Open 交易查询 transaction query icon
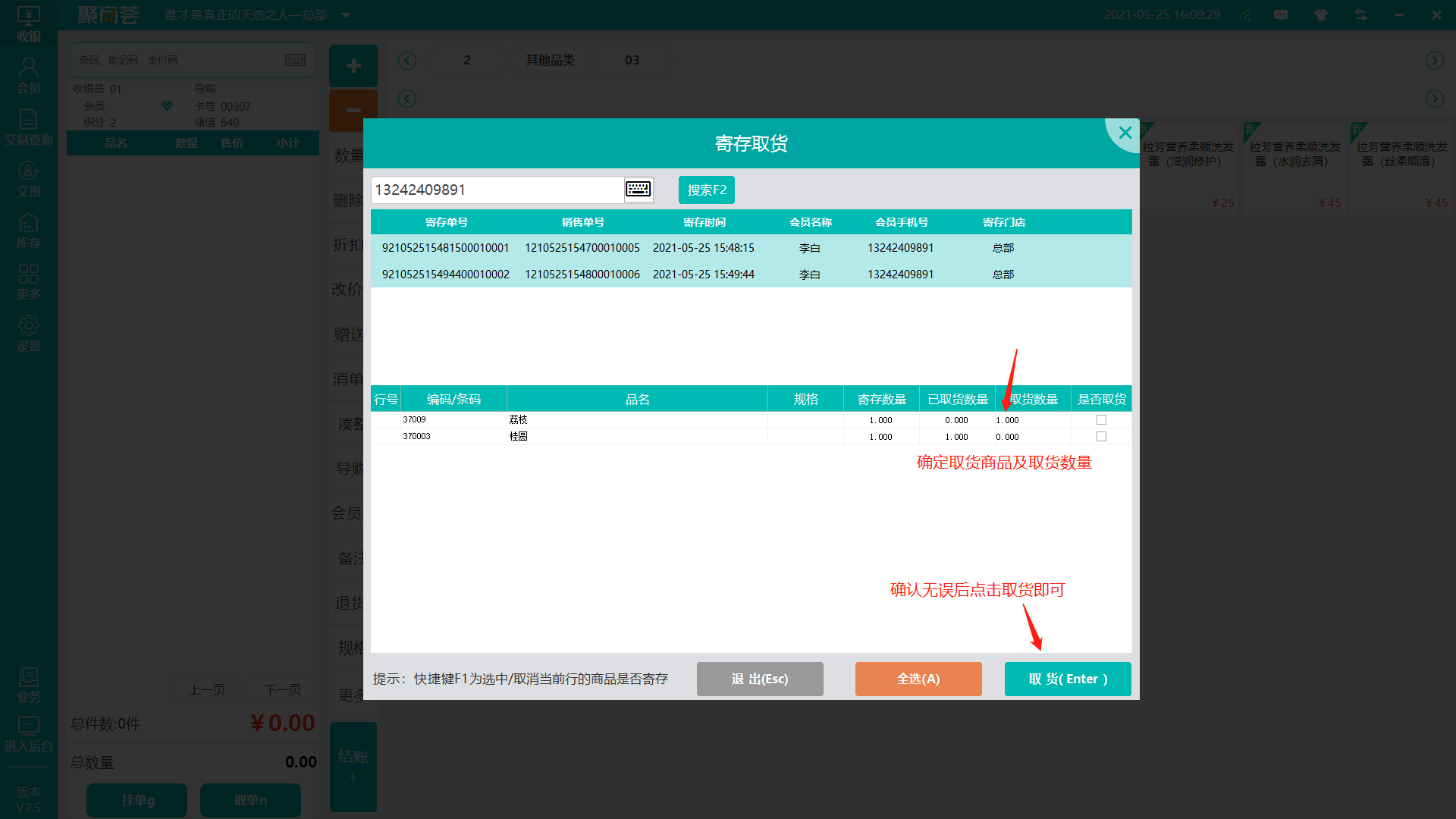 (x=29, y=127)
